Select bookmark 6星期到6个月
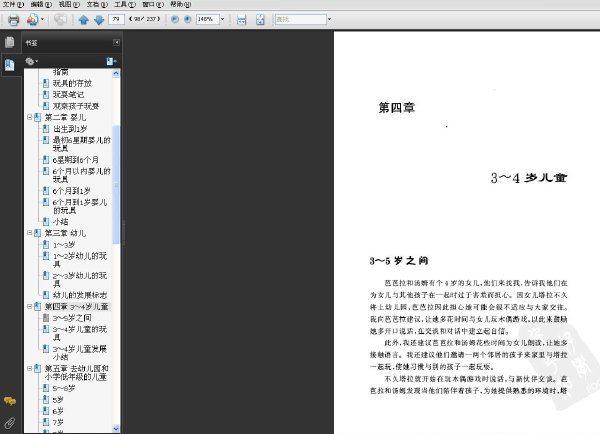 [75, 160]
